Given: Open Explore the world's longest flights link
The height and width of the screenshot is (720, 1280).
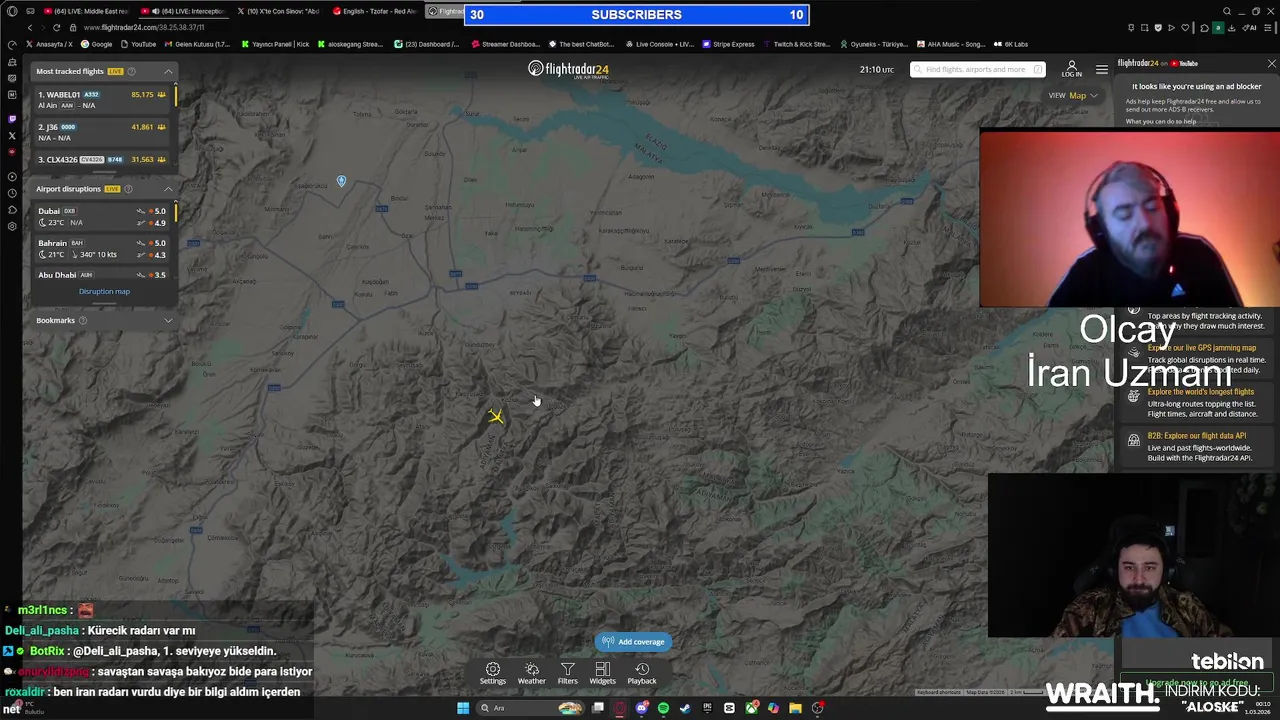Looking at the screenshot, I should click(x=1200, y=392).
